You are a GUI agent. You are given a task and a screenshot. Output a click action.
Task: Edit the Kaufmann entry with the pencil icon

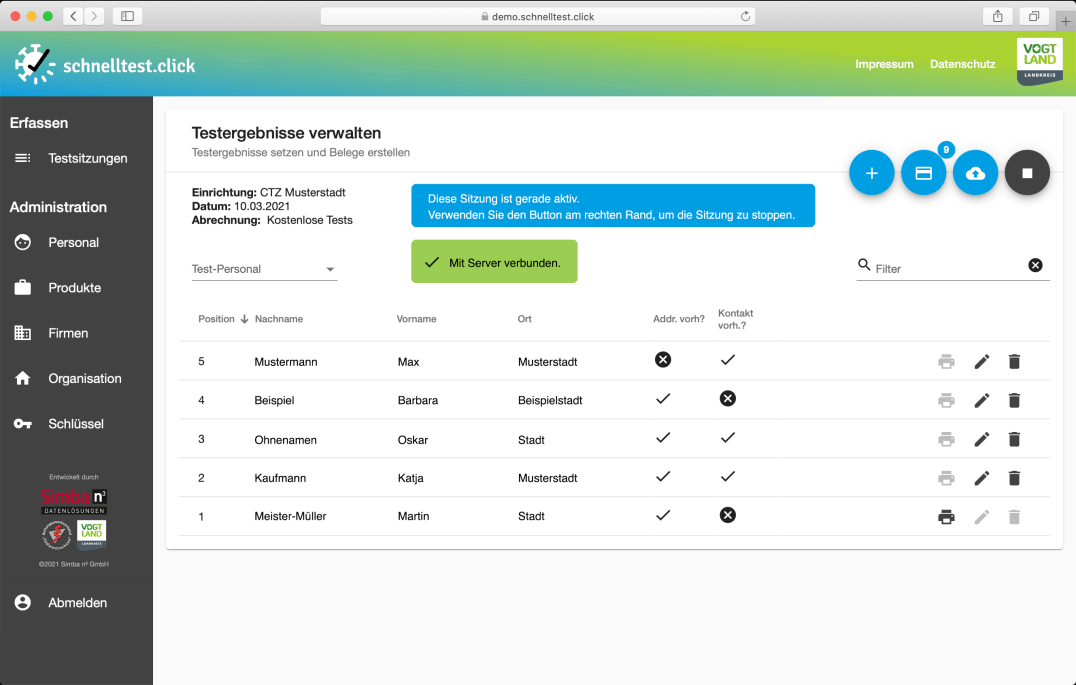982,478
